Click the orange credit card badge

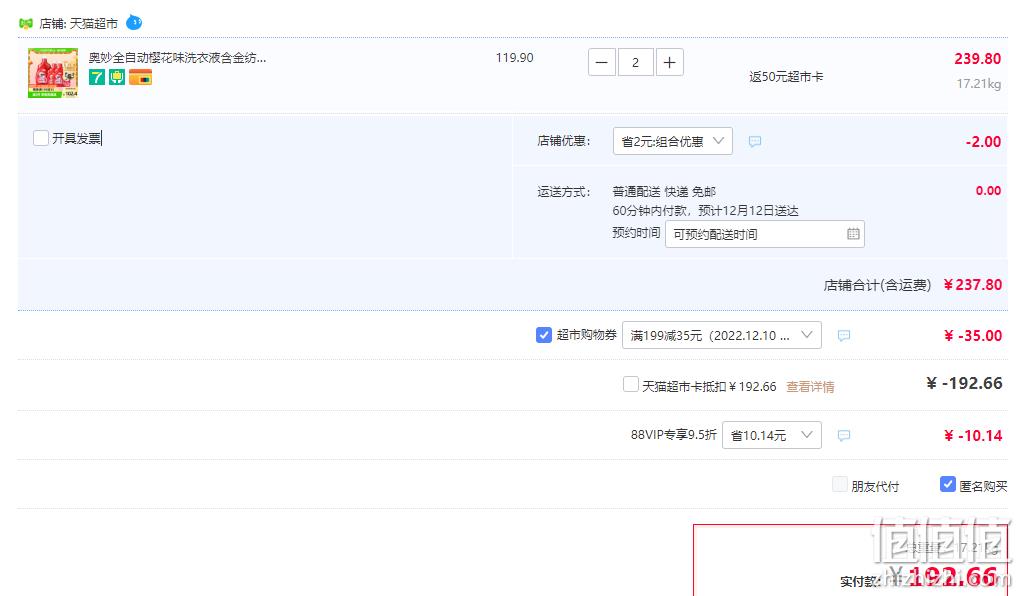pyautogui.click(x=141, y=78)
